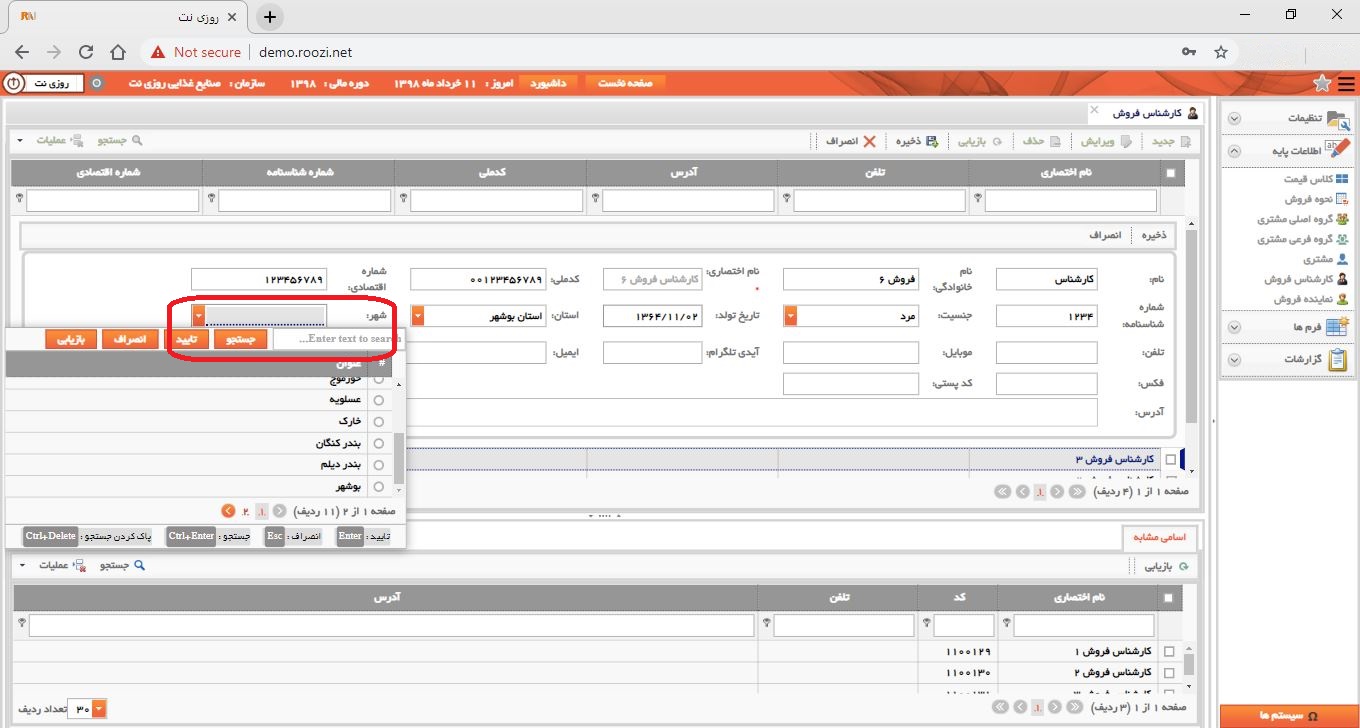Open the جنسیت gender dropdown arrow
The height and width of the screenshot is (728, 1360).
click(x=790, y=316)
